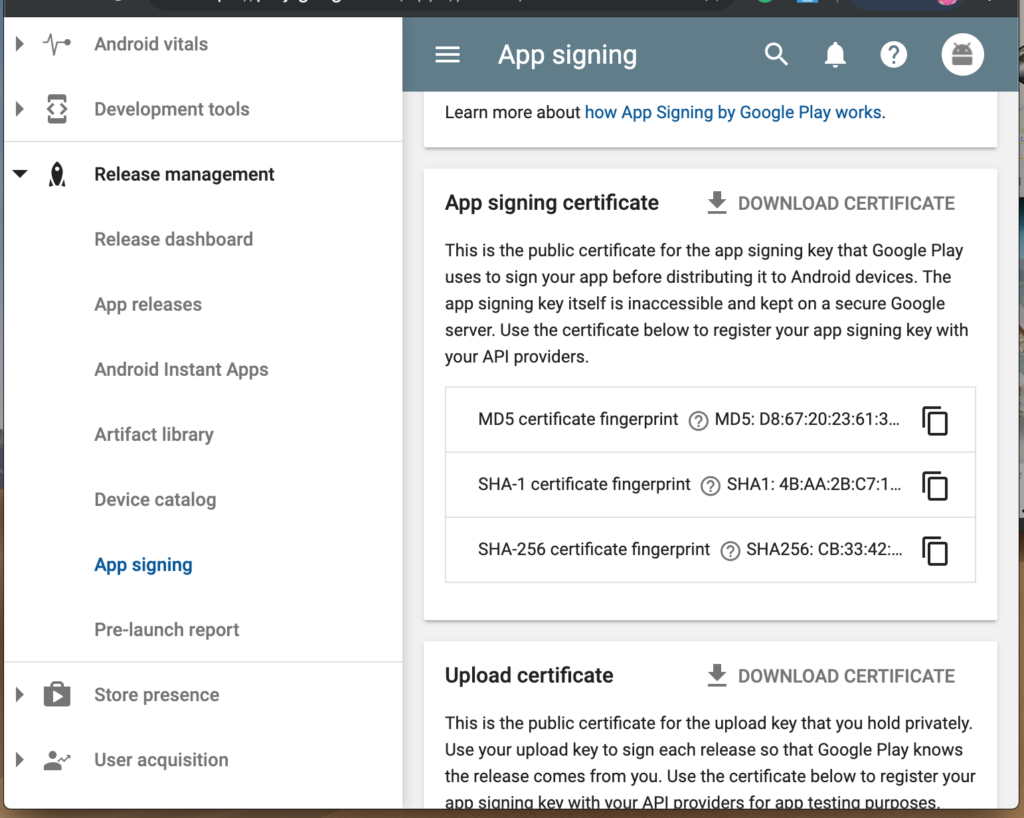Download the upload certificate

(x=830, y=676)
